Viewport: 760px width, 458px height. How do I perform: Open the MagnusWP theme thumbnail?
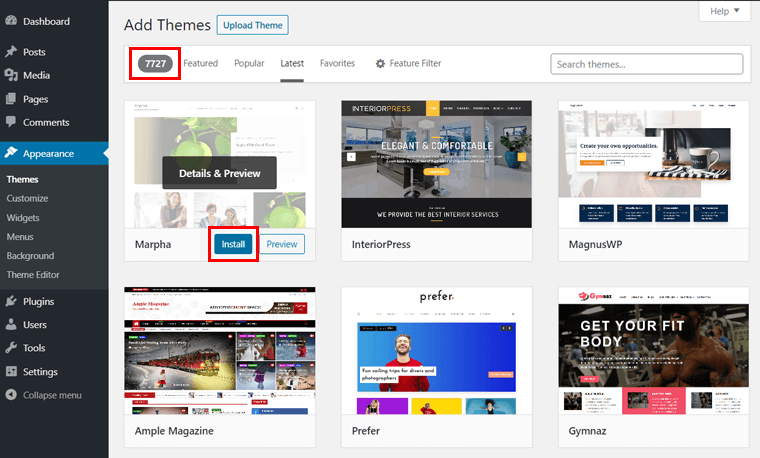653,164
